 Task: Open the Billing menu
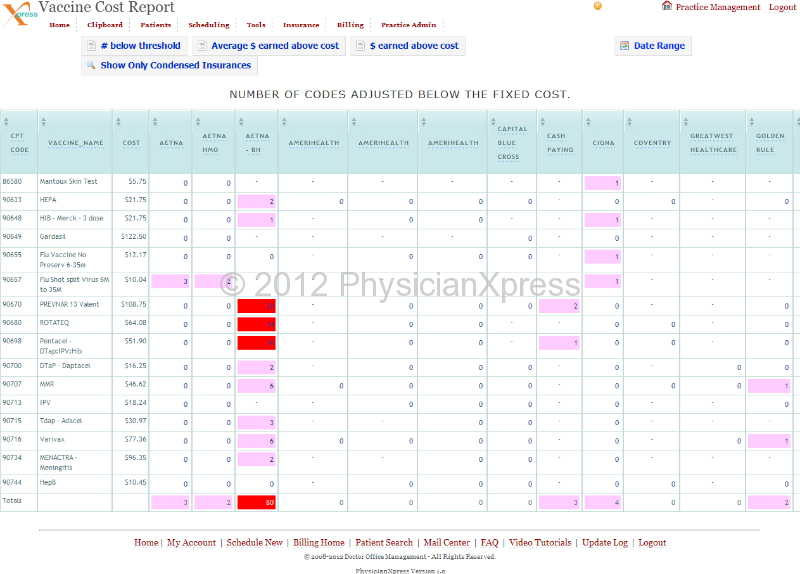point(350,25)
